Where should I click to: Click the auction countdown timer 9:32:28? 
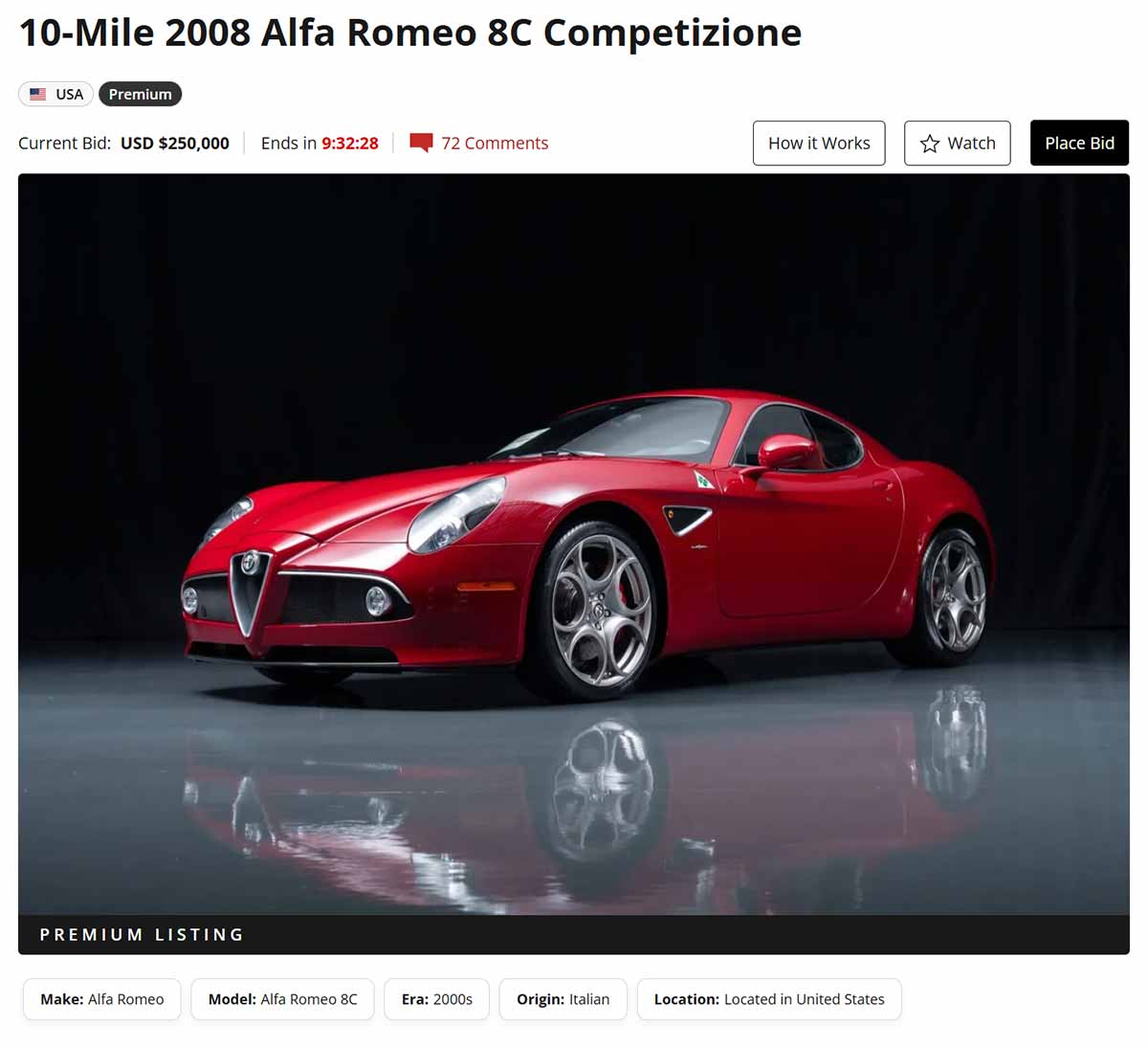(350, 143)
